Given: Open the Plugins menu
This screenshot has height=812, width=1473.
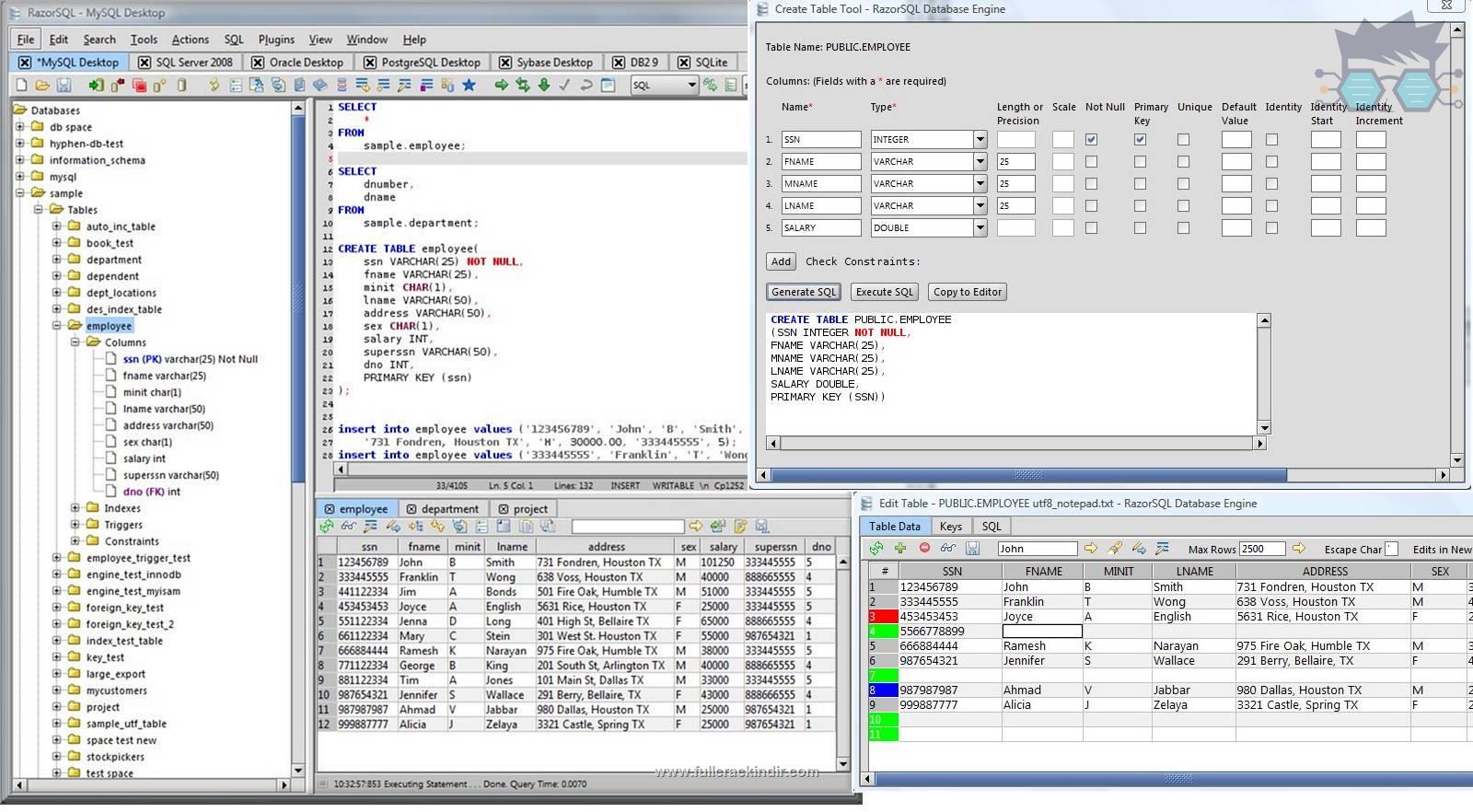Looking at the screenshot, I should (x=276, y=40).
